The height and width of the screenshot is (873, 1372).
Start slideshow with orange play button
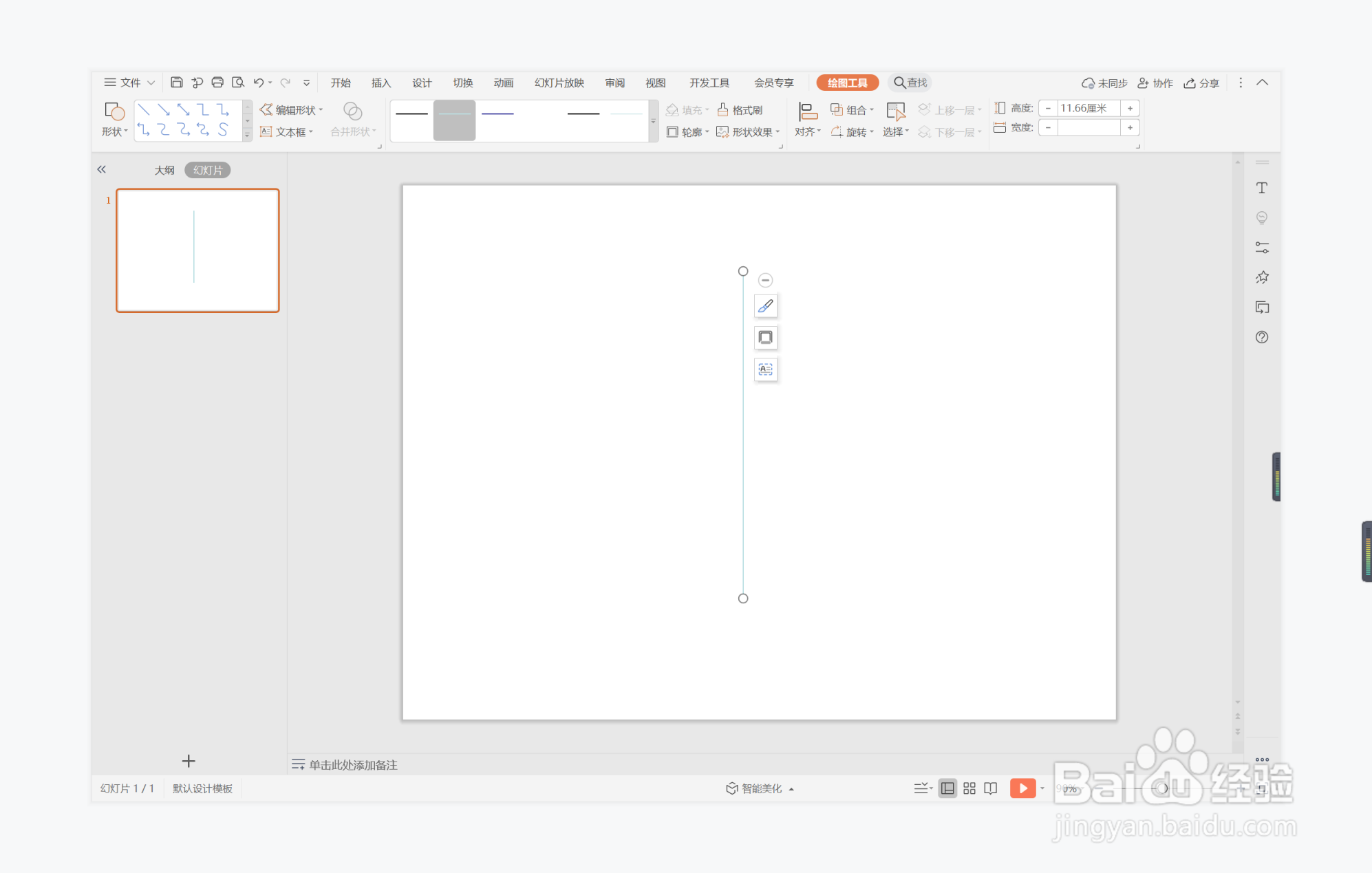(1022, 788)
